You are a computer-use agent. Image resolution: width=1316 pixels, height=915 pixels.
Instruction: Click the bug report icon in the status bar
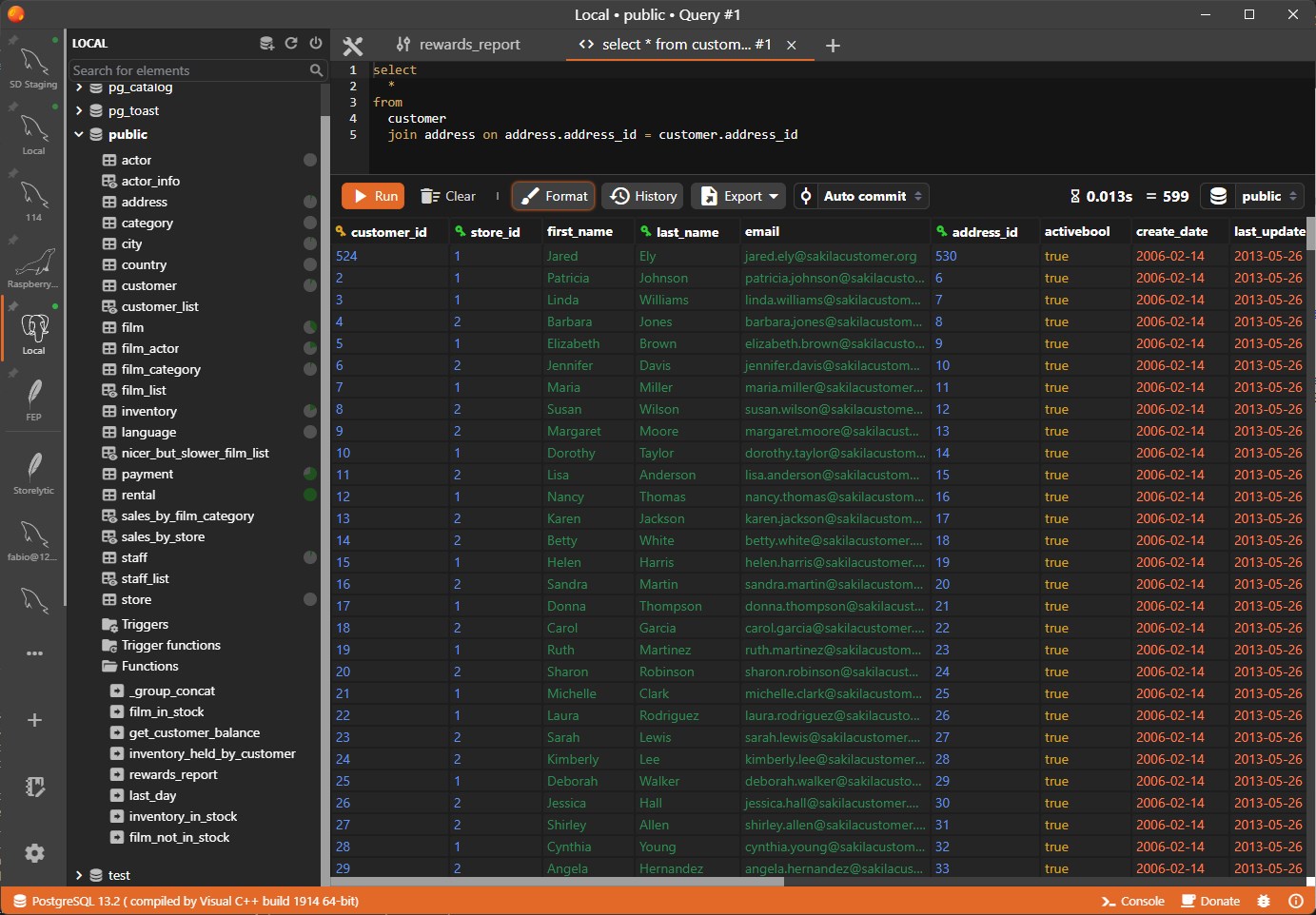[x=1264, y=901]
